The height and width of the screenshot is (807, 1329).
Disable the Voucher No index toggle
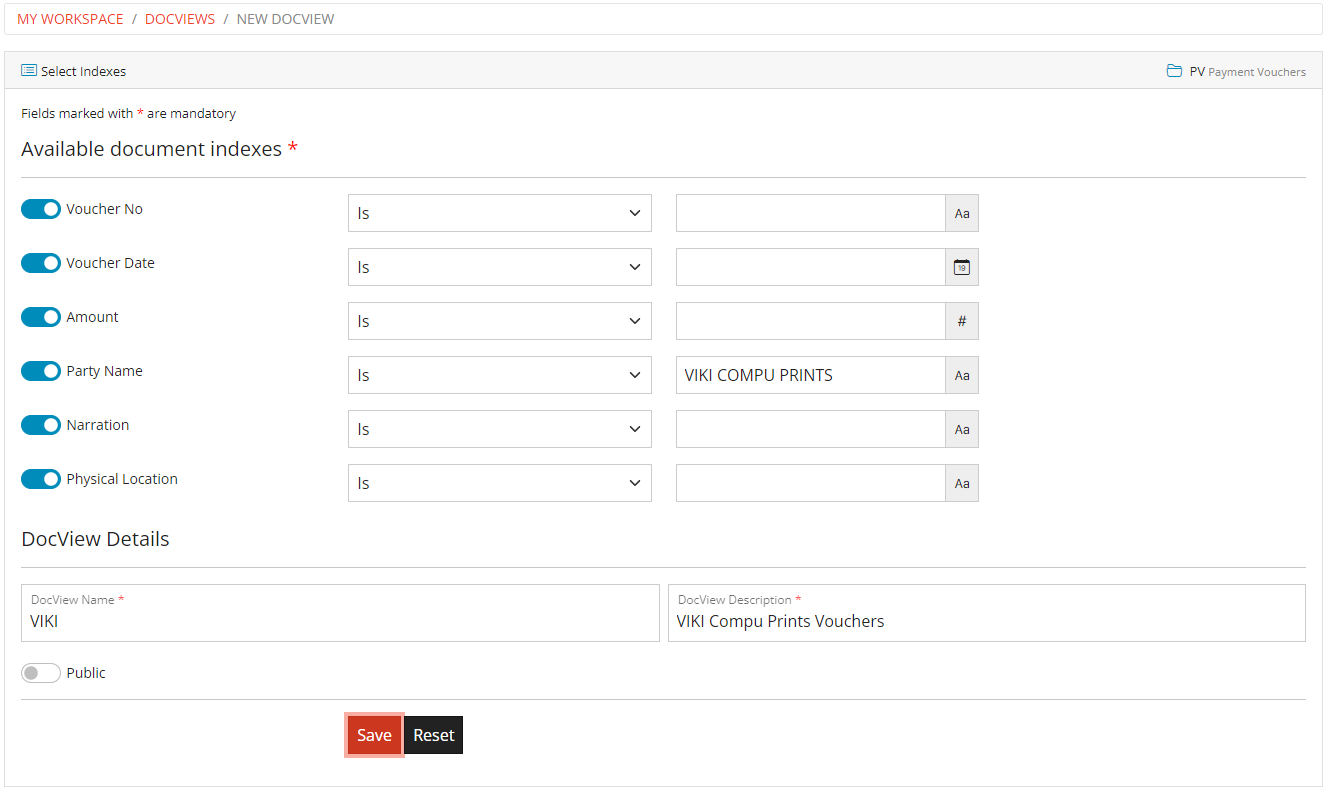coord(41,209)
